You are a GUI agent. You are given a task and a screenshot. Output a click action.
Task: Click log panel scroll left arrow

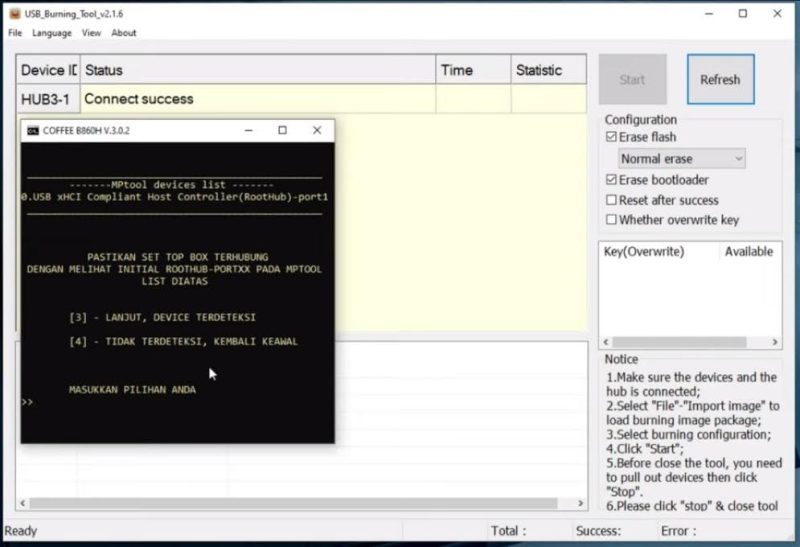click(22, 503)
